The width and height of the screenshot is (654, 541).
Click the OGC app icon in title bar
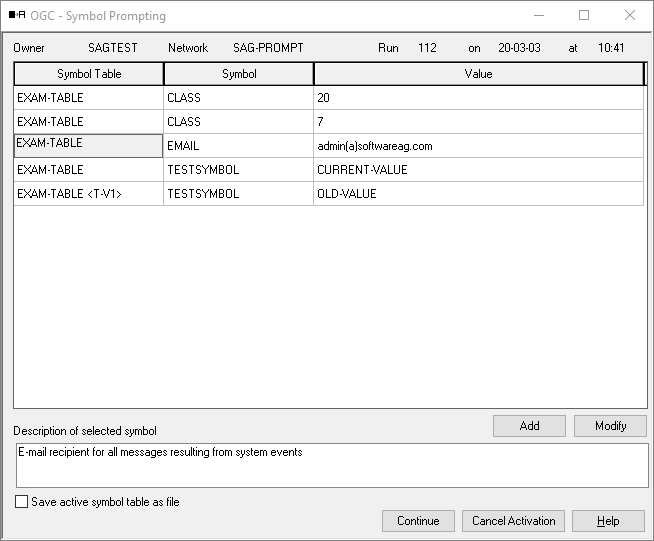[x=17, y=16]
